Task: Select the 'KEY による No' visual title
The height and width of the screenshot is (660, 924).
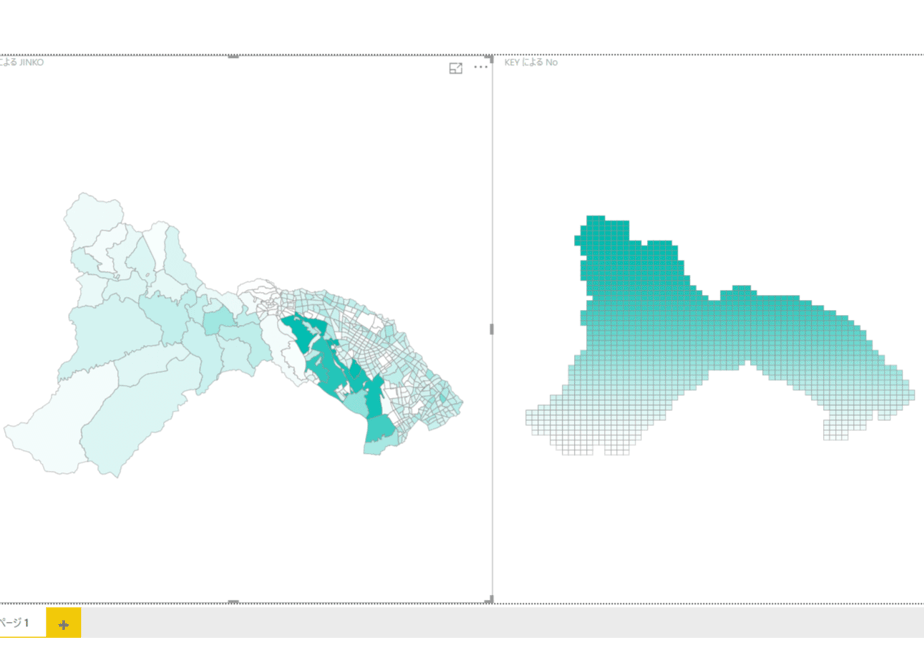Action: [x=531, y=62]
